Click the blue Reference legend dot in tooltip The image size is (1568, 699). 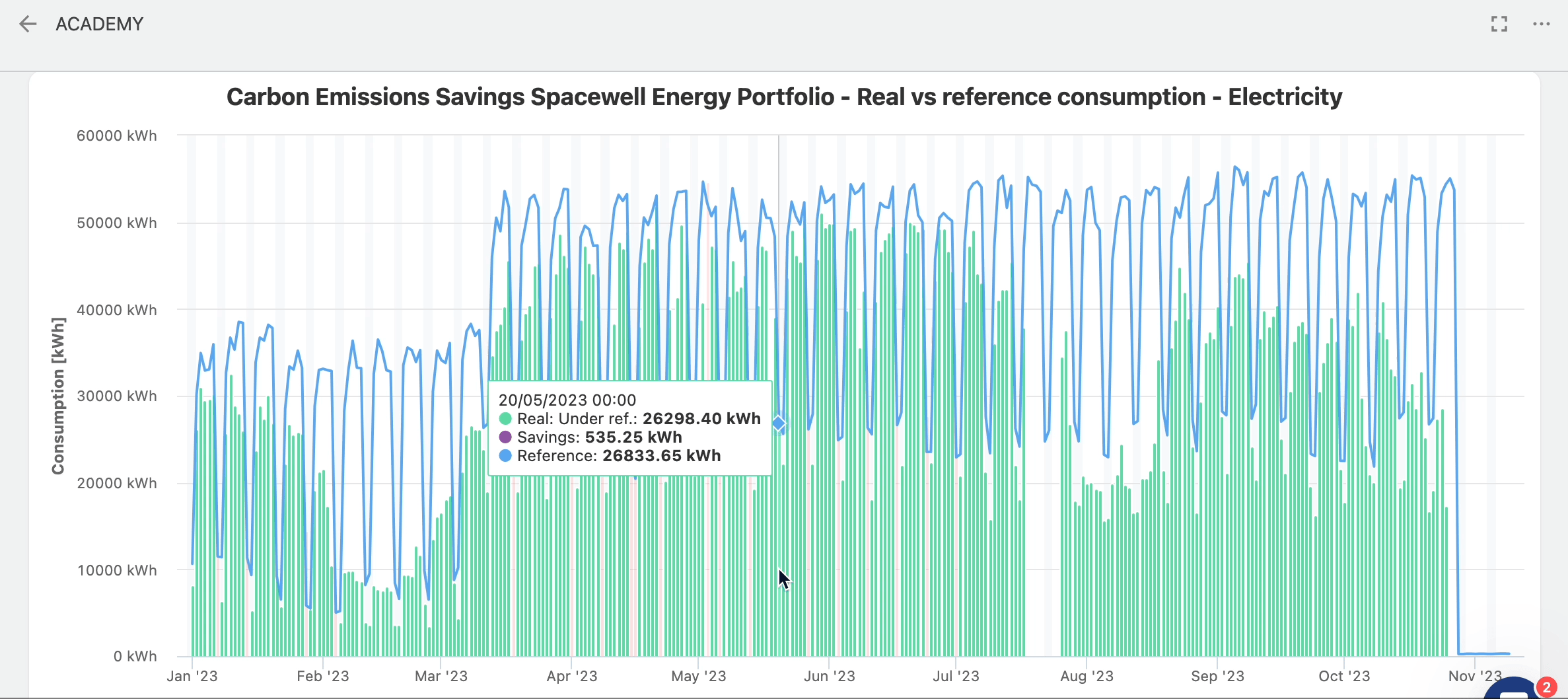click(x=505, y=456)
